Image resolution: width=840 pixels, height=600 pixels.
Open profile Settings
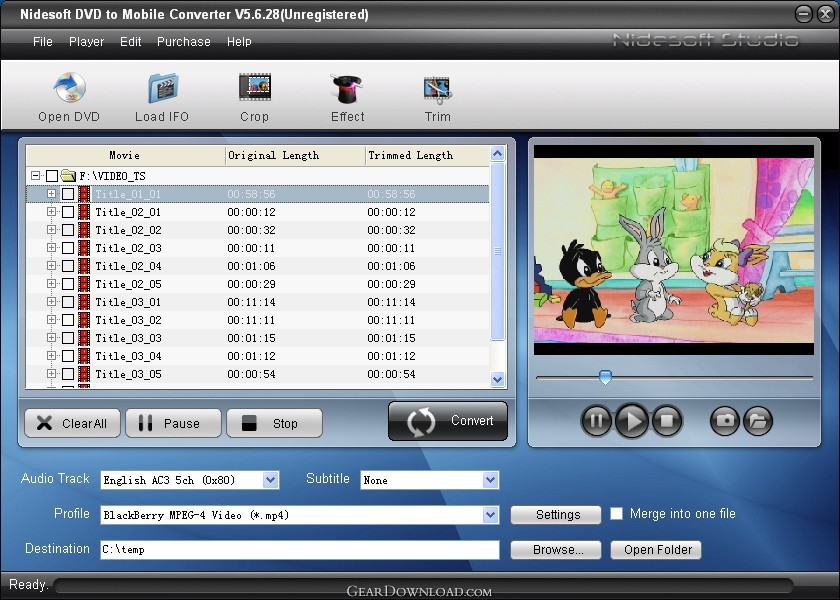click(556, 515)
